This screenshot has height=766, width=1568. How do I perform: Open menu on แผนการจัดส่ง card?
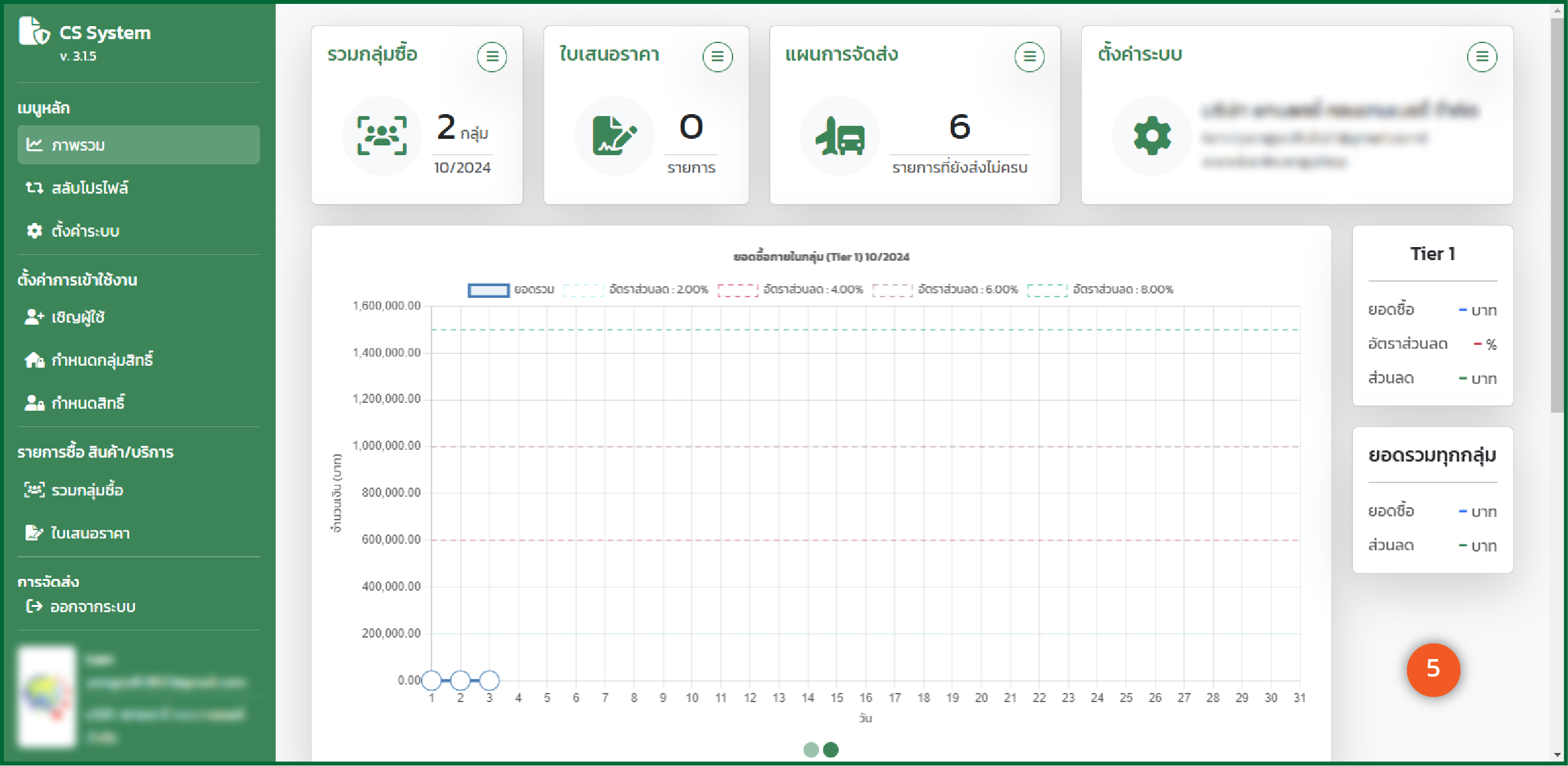pyautogui.click(x=1029, y=57)
